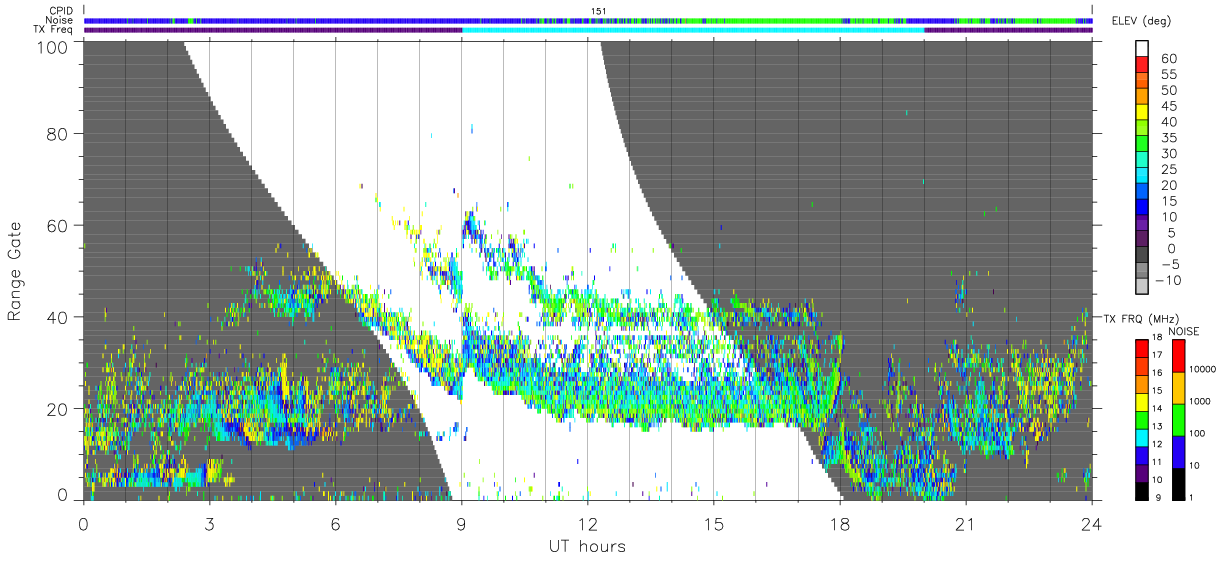
Task: Click the 24 tick label on the UT hours axis
Action: click(x=1092, y=523)
